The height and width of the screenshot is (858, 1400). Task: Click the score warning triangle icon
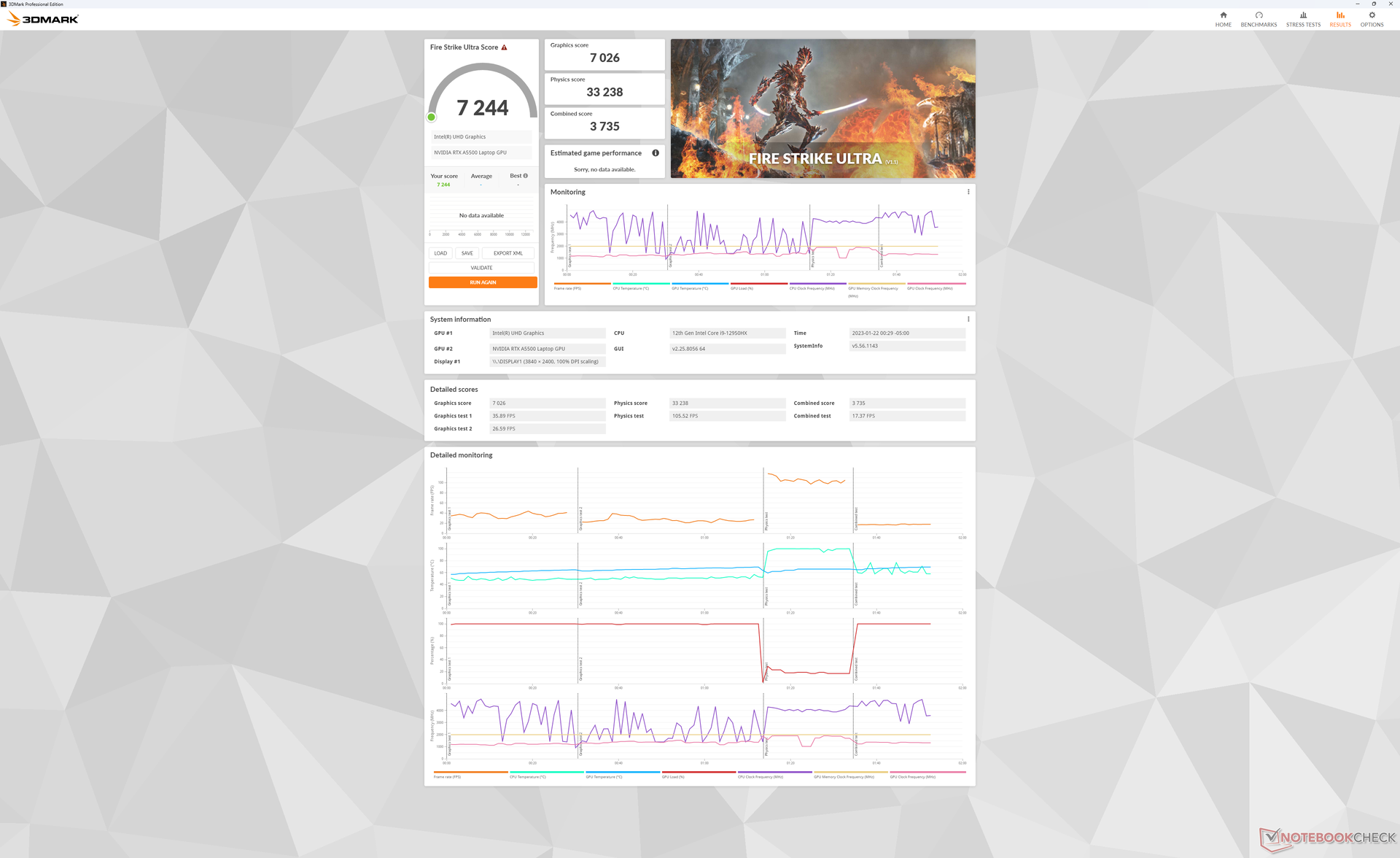[x=504, y=47]
